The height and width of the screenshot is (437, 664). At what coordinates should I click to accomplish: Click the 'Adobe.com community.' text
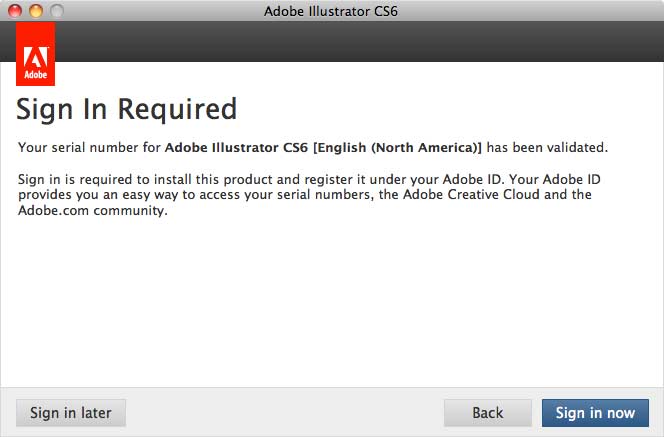(x=93, y=210)
